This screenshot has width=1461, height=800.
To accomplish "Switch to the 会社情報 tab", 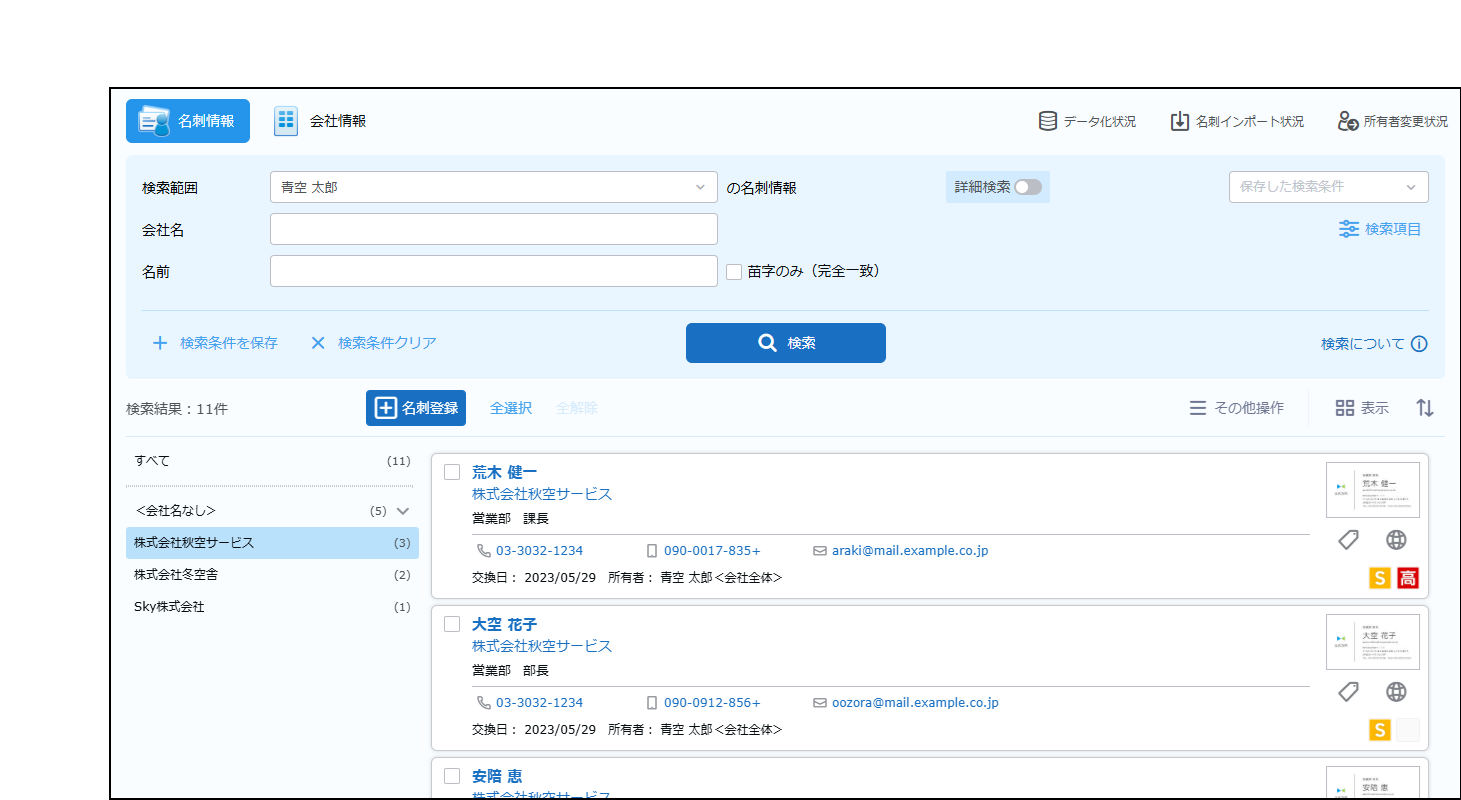I will (x=321, y=121).
